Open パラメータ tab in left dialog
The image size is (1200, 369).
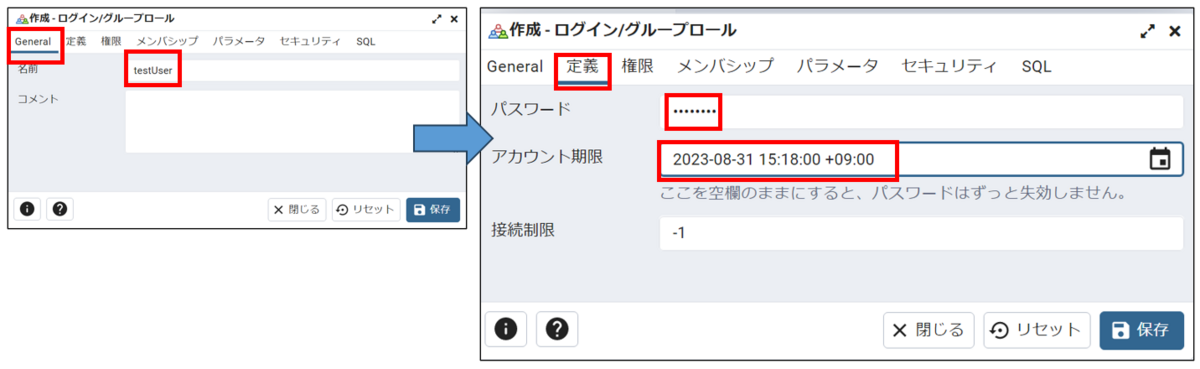coord(238,41)
